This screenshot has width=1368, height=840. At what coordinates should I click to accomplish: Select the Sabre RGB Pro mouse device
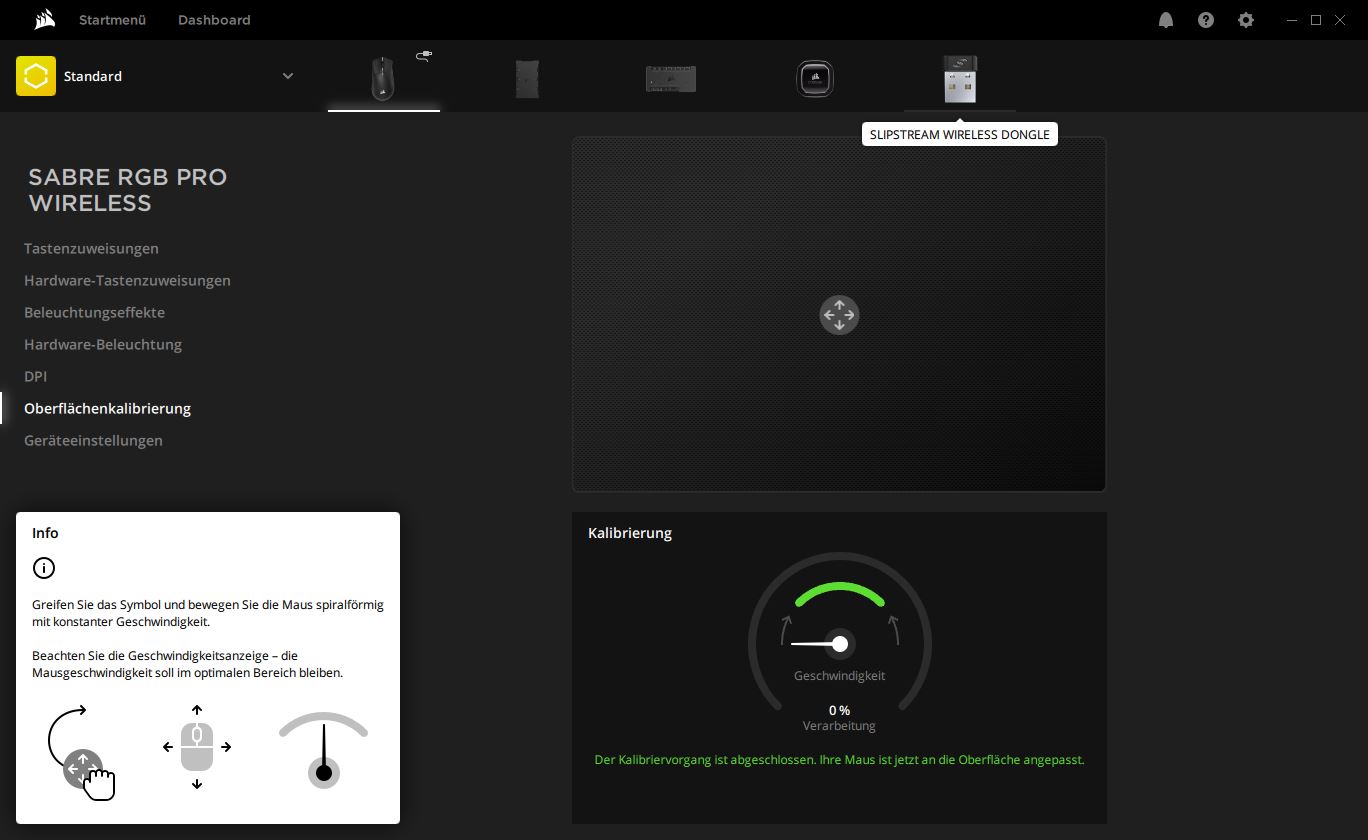pos(383,77)
